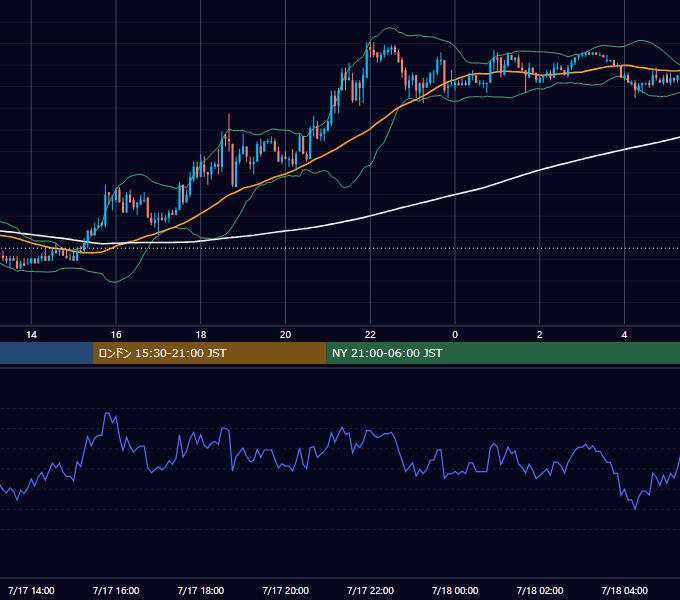Click the blue session bar before ロンドン
Viewport: 680px width, 600px height.
pos(46,353)
